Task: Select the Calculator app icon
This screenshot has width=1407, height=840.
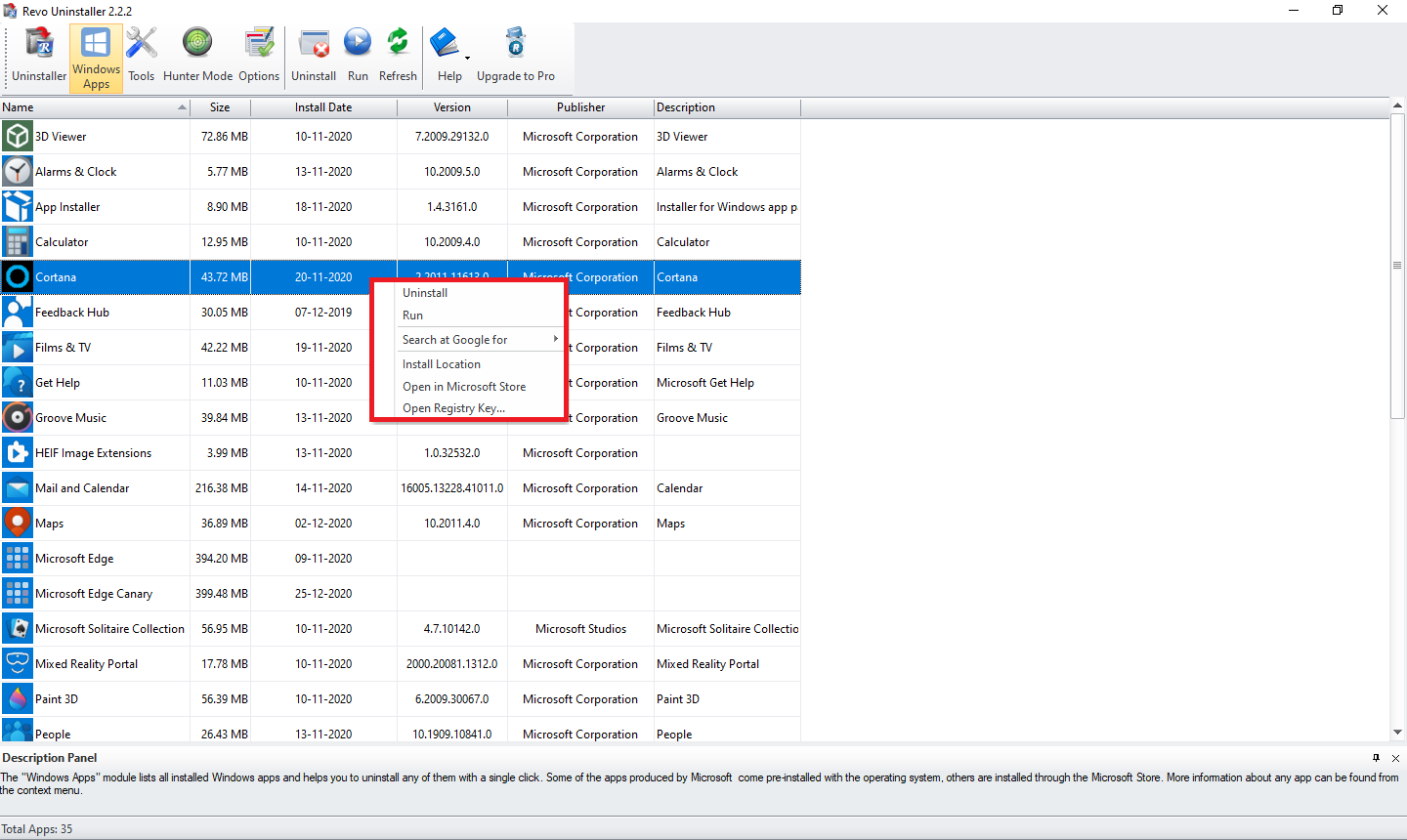Action: click(18, 242)
